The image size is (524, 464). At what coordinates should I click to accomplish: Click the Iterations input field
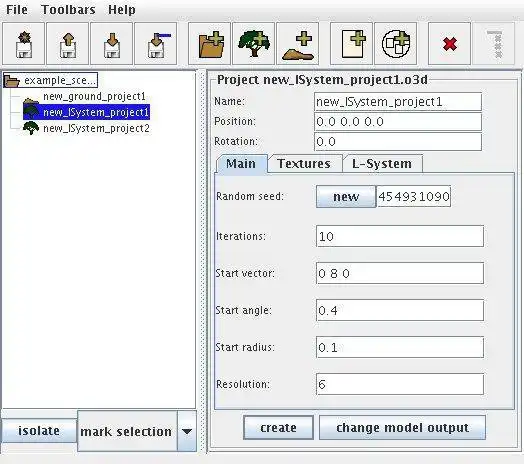click(x=400, y=236)
